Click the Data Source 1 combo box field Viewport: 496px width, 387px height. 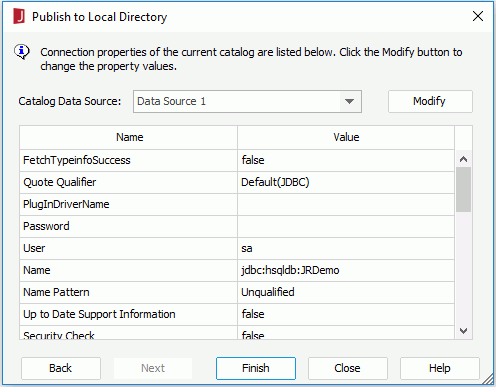point(247,101)
